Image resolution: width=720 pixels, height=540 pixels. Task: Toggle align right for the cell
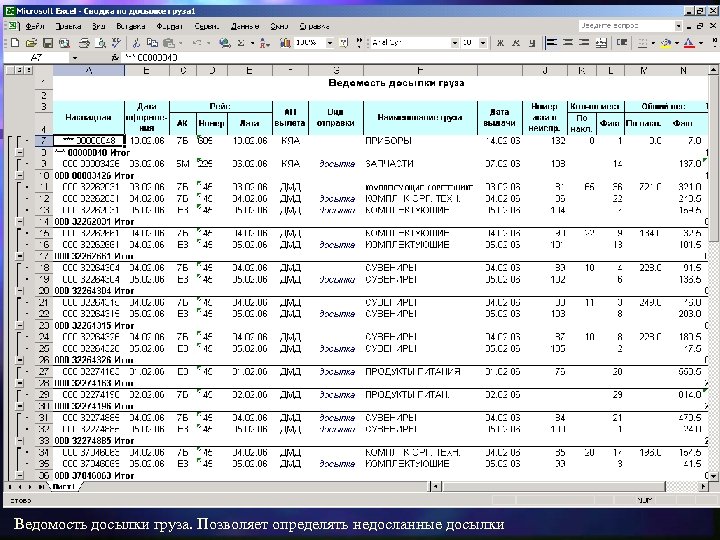coord(584,43)
